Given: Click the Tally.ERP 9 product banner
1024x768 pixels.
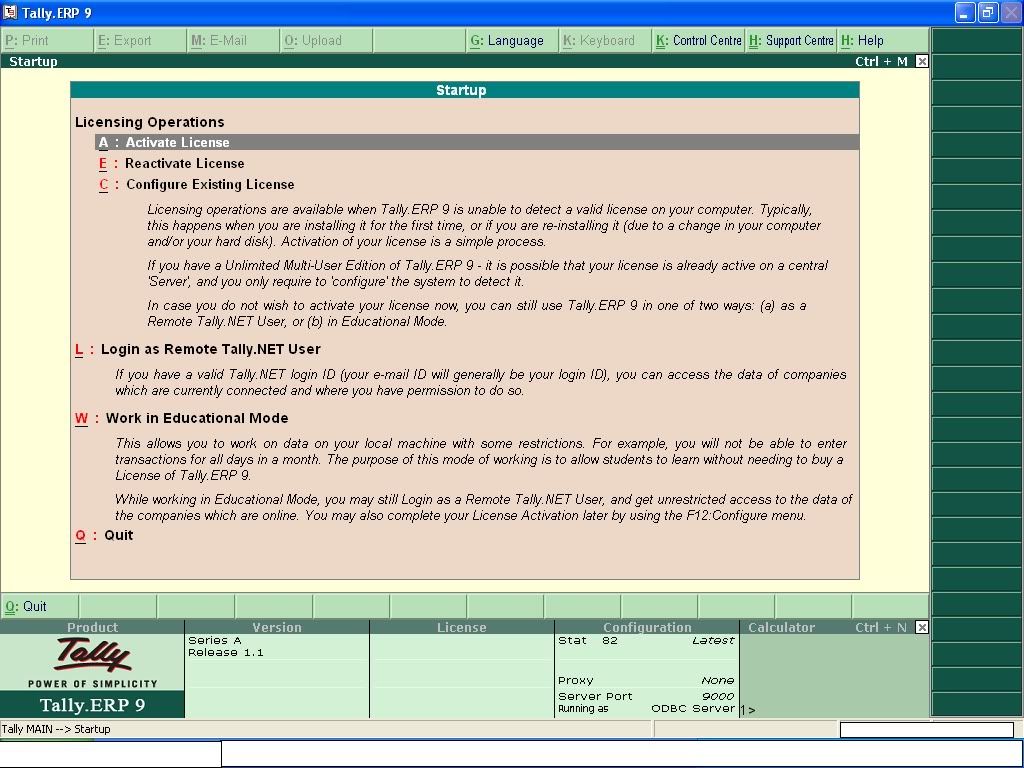Looking at the screenshot, I should [x=92, y=705].
